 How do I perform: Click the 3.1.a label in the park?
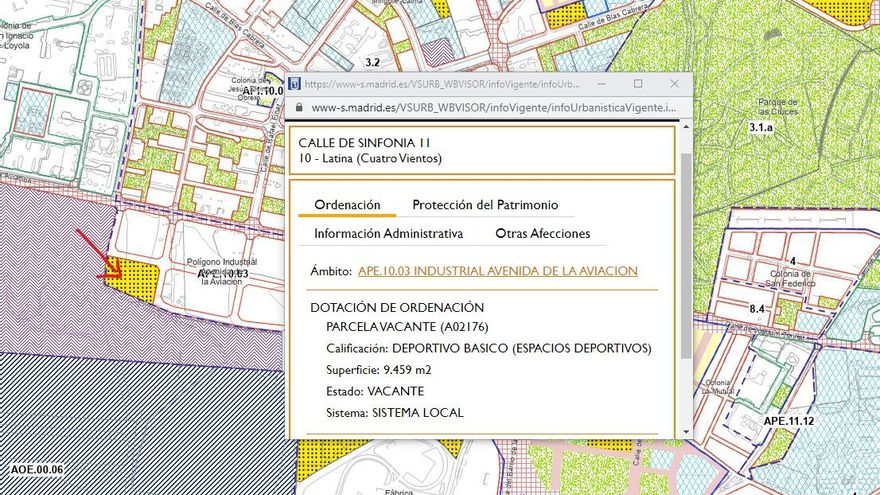point(760,127)
